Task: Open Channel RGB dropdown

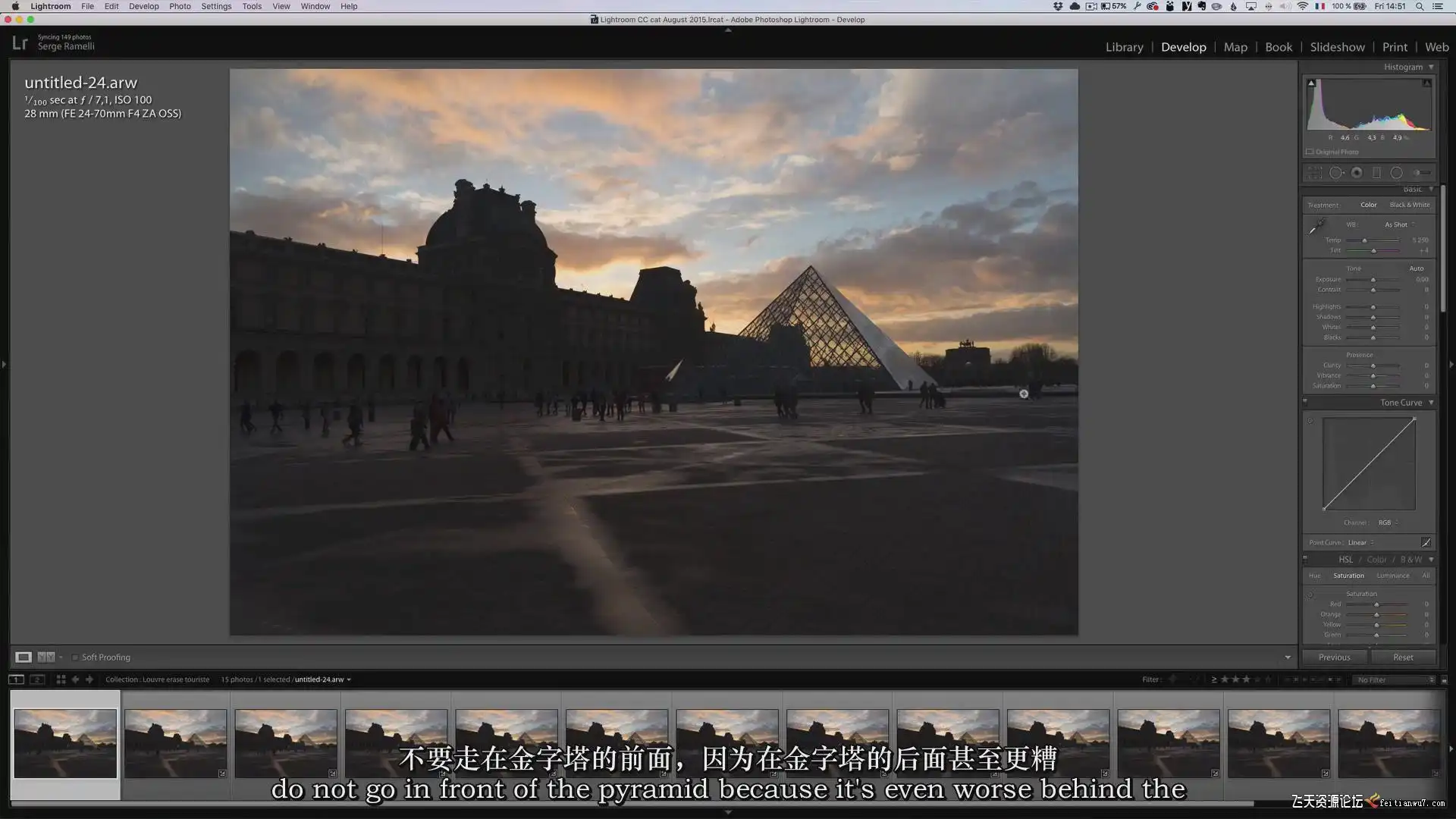Action: pyautogui.click(x=1388, y=522)
